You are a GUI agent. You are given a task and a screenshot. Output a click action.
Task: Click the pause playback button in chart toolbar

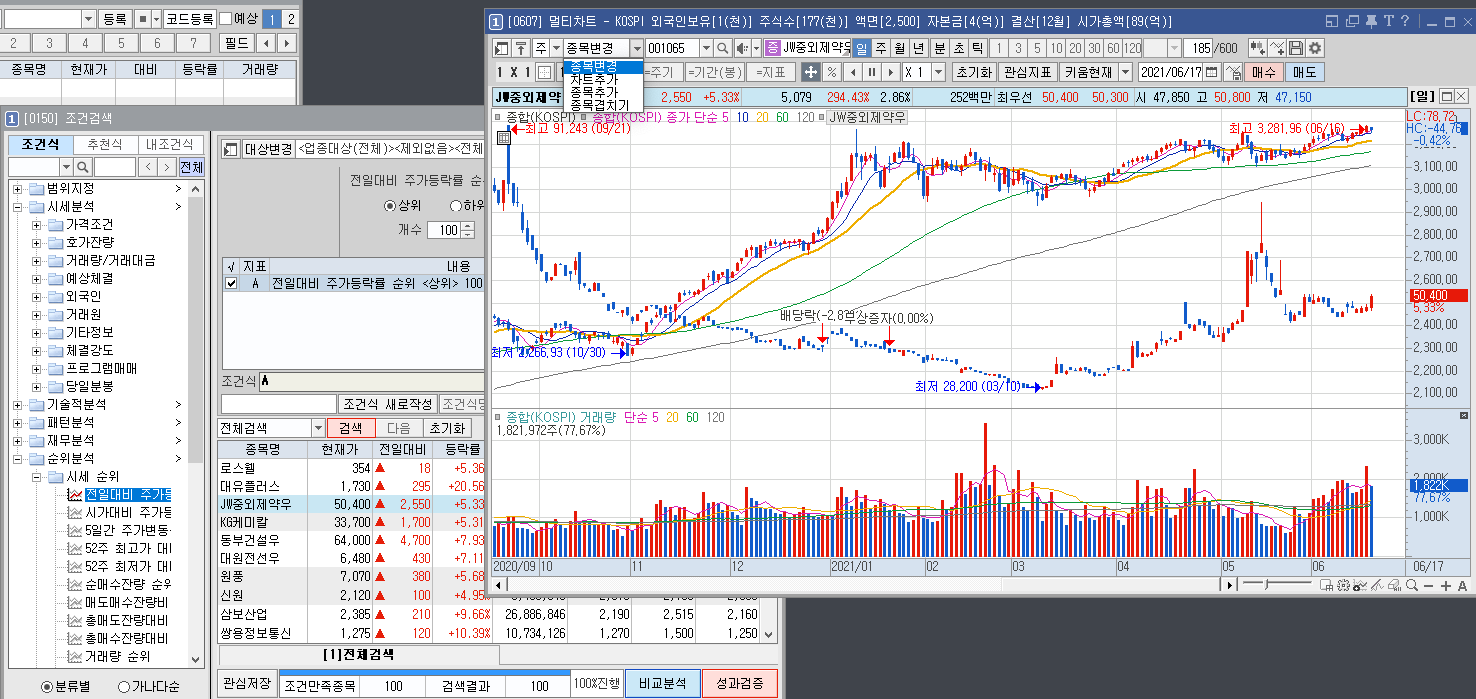[x=871, y=72]
